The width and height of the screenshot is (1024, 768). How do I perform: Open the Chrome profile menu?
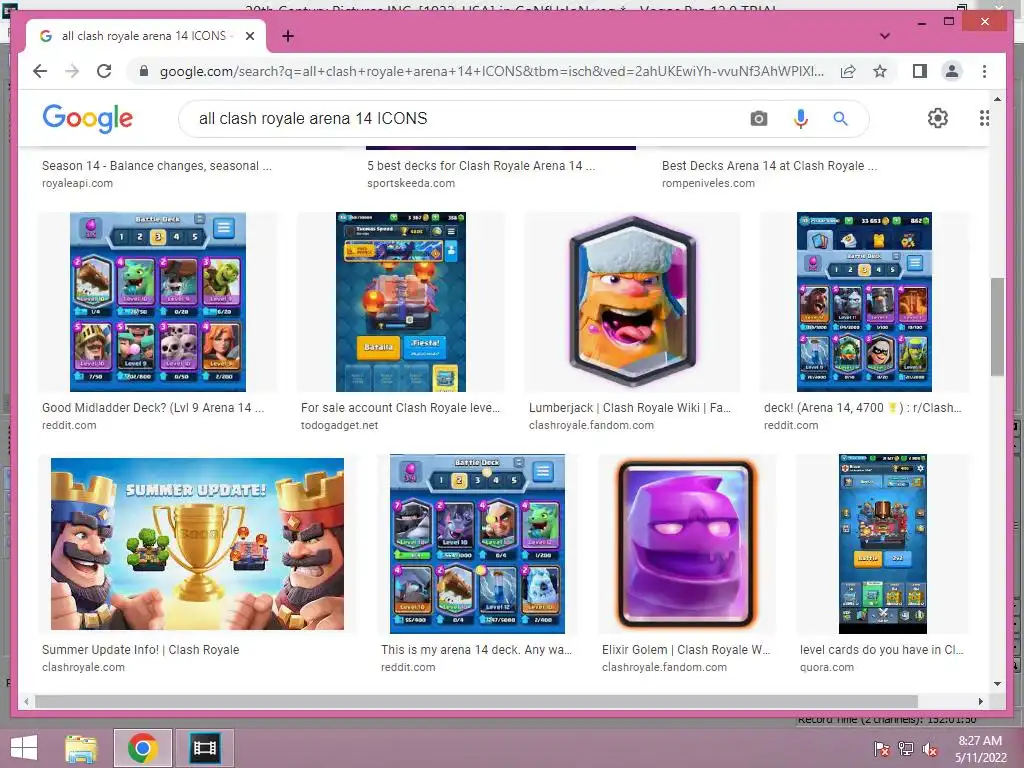coord(952,71)
